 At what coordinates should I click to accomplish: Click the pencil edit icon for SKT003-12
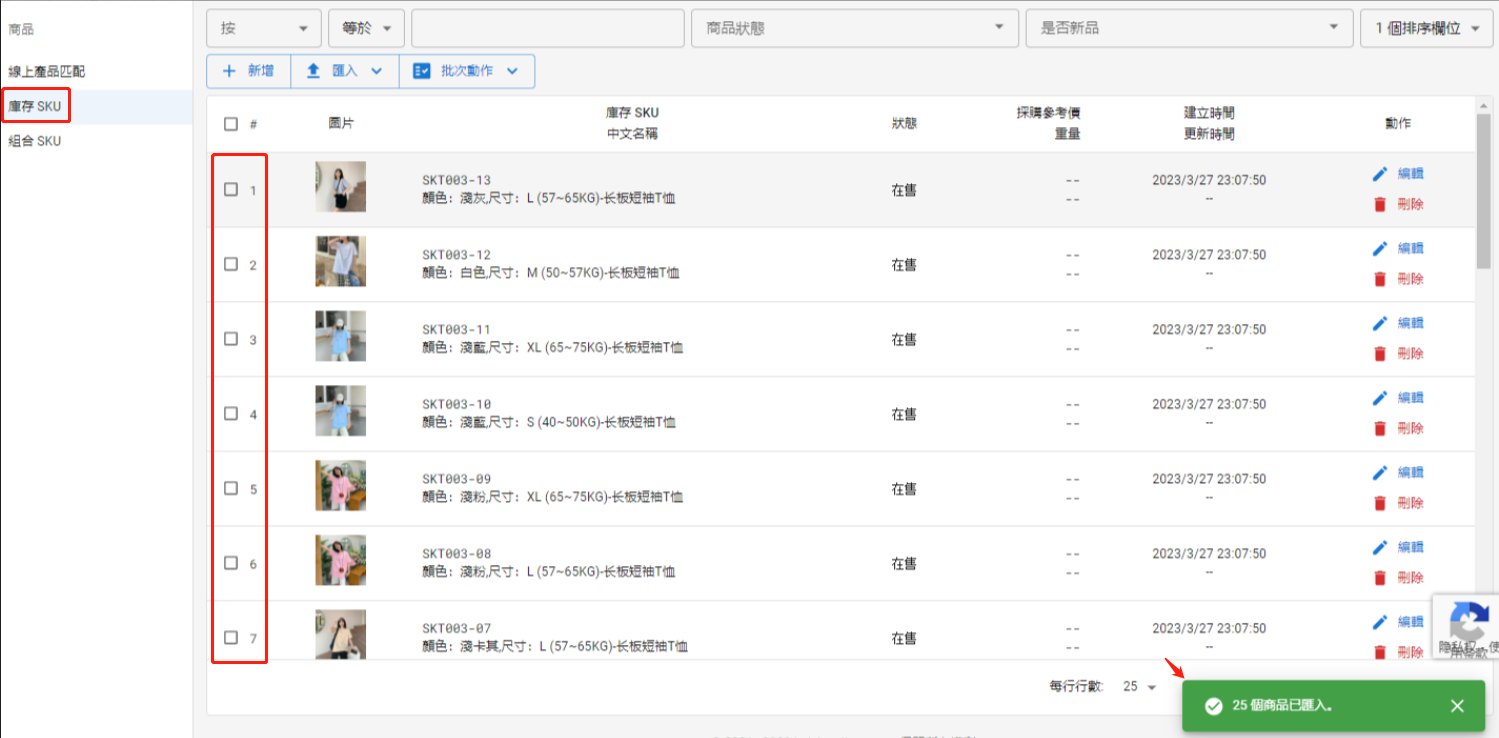(1380, 249)
